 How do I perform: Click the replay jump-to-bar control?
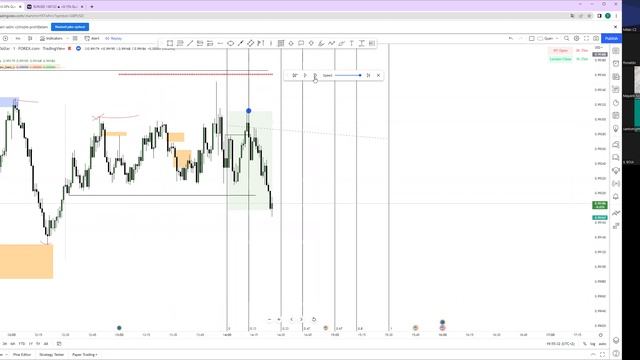click(x=295, y=76)
